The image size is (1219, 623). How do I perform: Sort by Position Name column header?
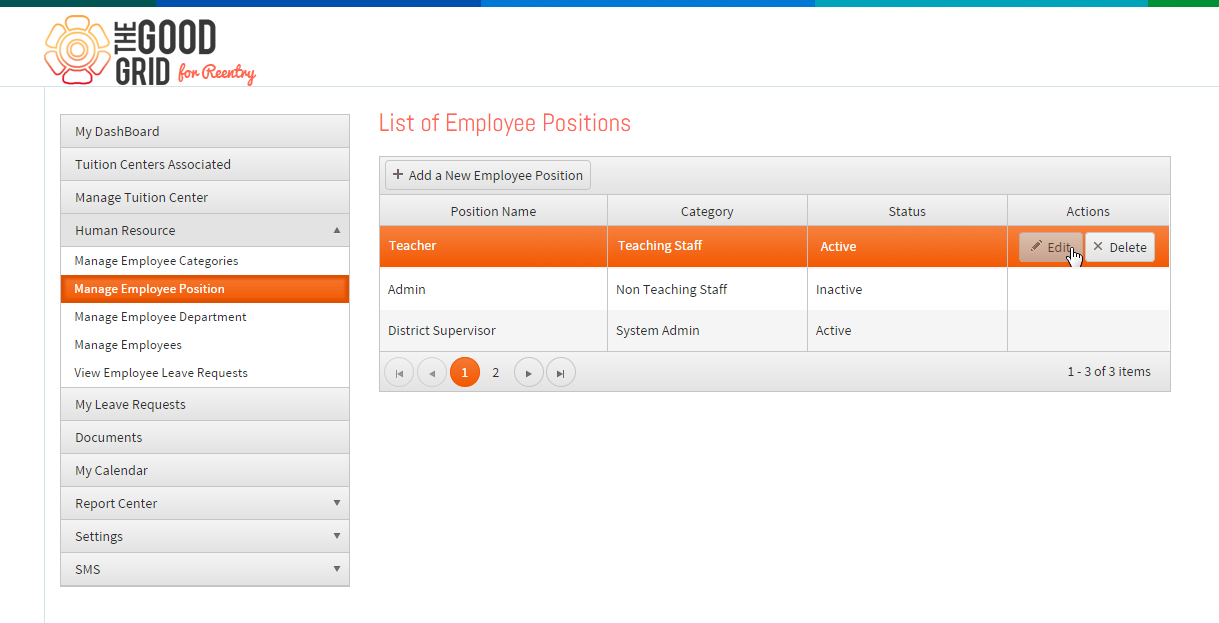(x=493, y=211)
